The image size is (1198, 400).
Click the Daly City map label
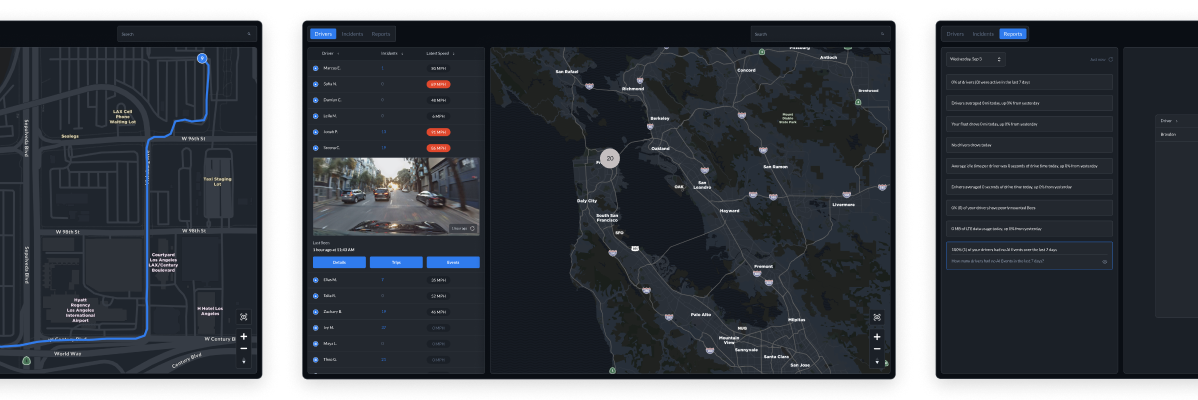pos(587,201)
